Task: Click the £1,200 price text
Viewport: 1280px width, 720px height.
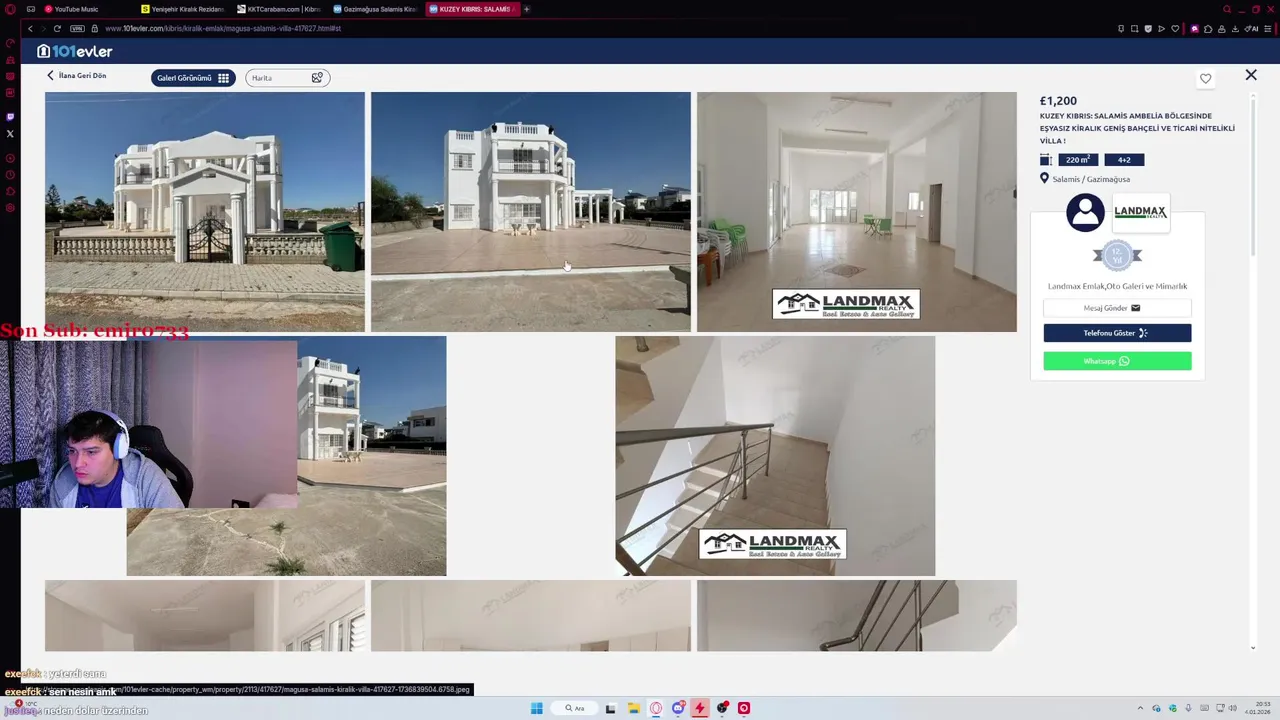Action: 1058,101
